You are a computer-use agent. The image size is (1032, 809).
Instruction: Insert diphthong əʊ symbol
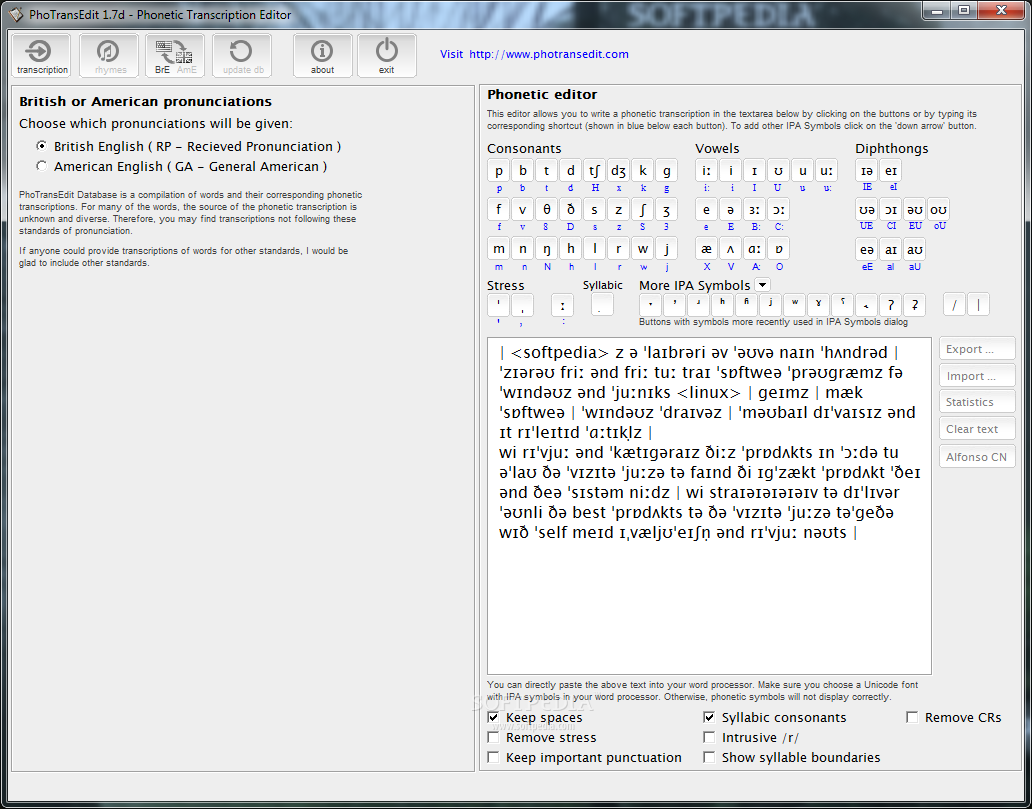click(914, 210)
